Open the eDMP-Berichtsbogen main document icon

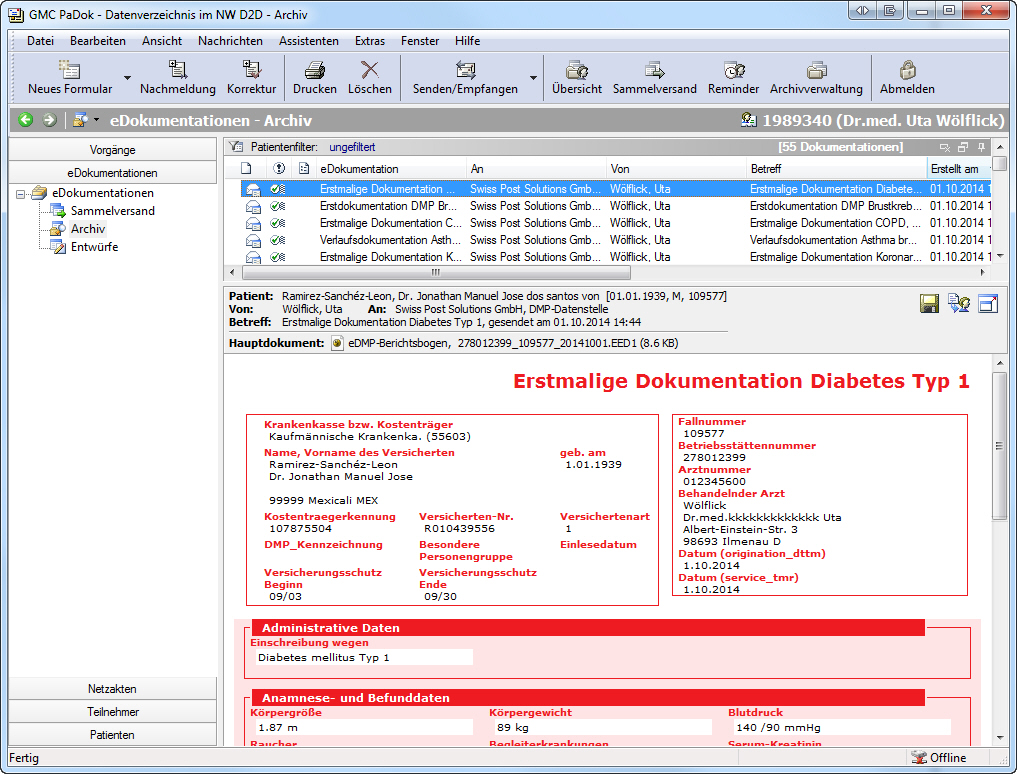(x=337, y=343)
